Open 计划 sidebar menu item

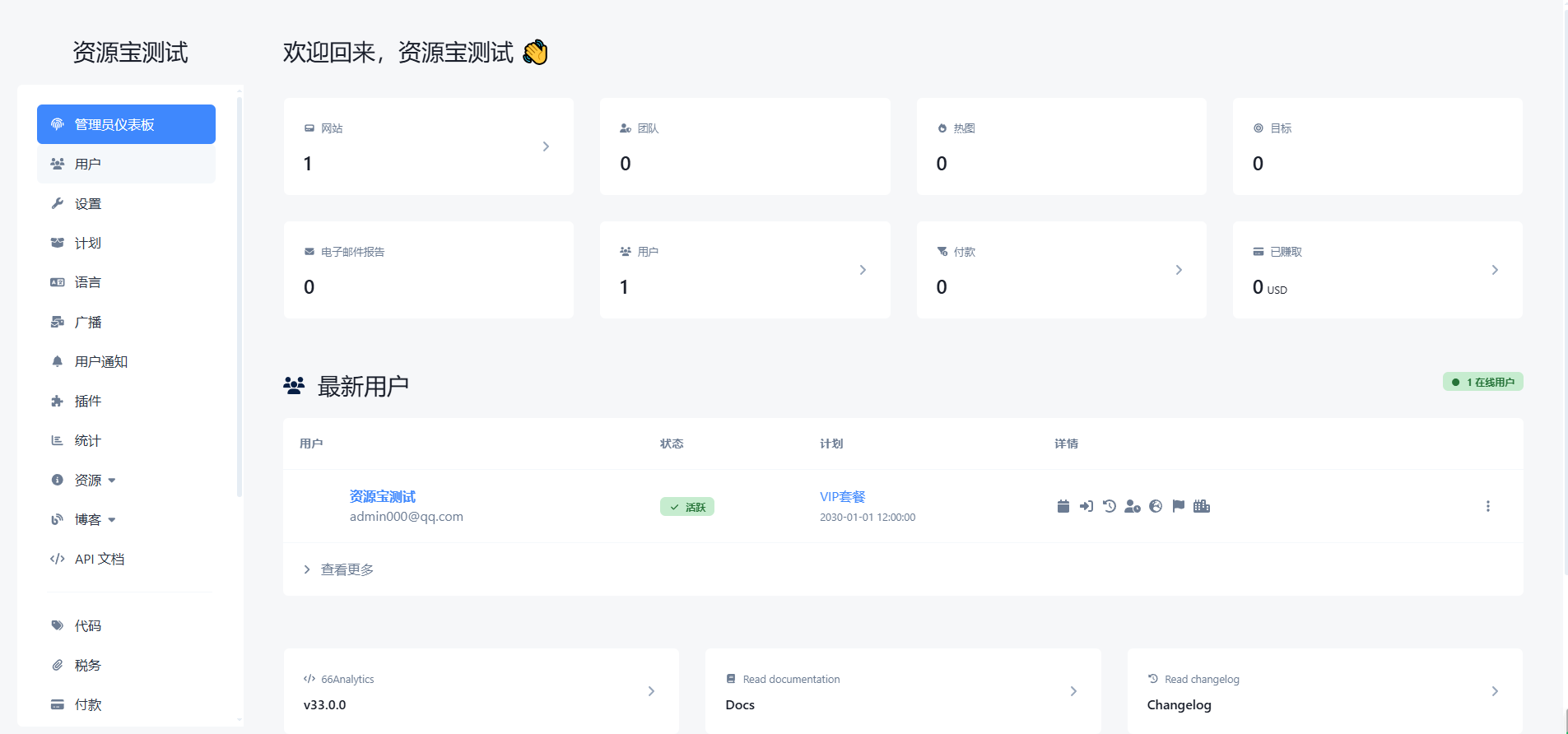pos(126,243)
